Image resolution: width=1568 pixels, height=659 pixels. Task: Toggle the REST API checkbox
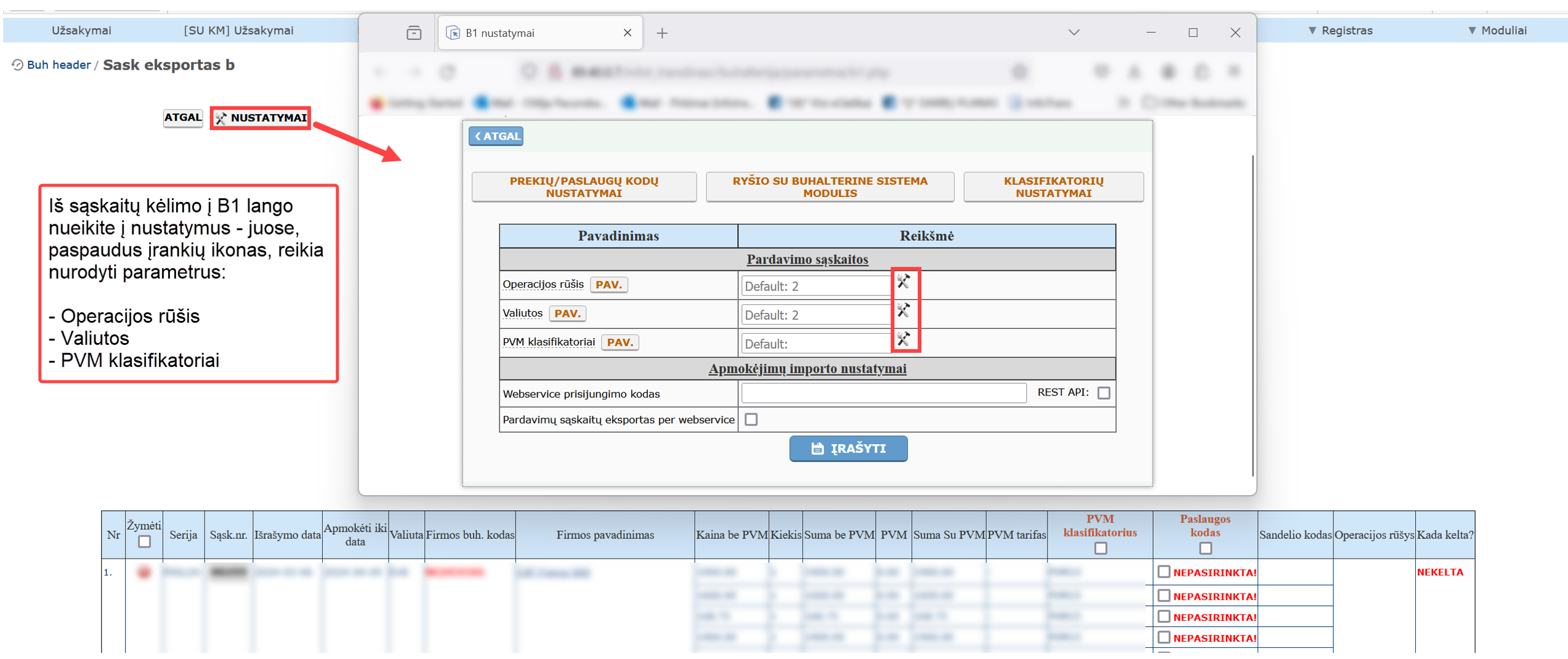pyautogui.click(x=1104, y=393)
